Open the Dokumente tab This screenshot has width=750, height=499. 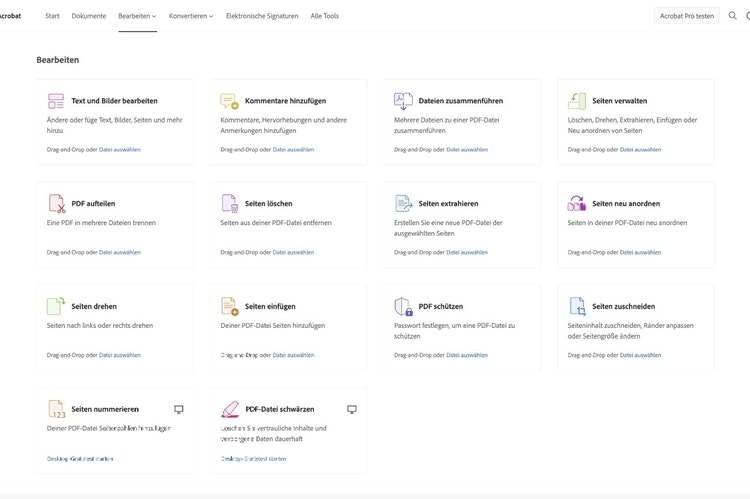click(89, 16)
